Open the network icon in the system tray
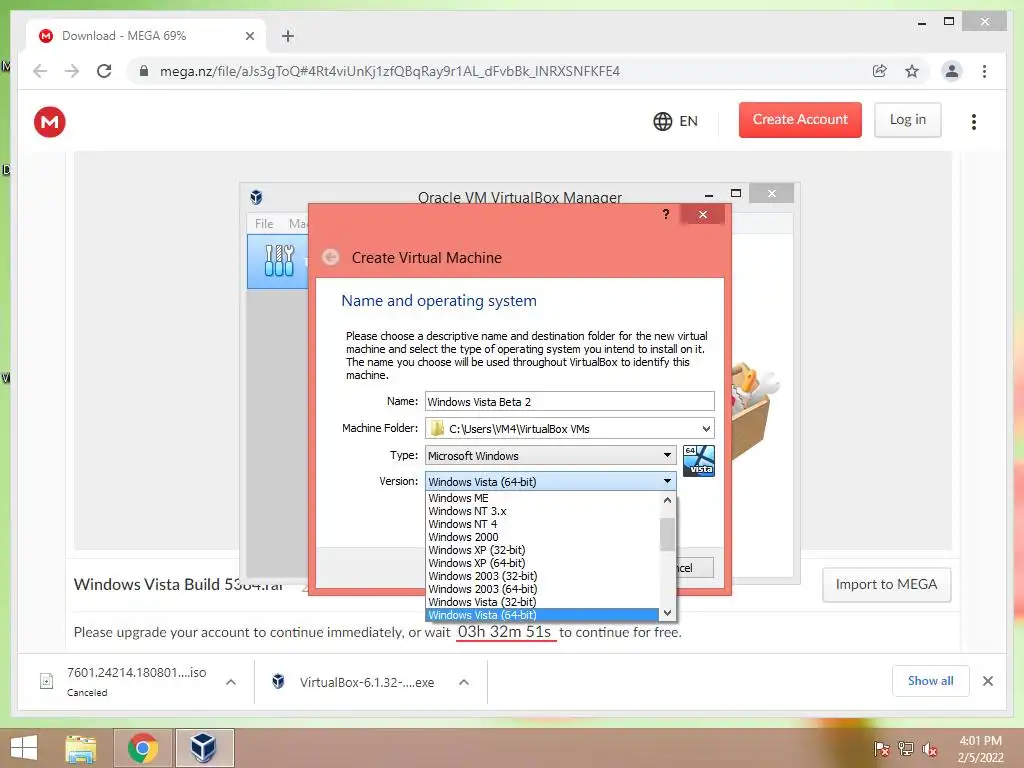1024x768 pixels. pyautogui.click(x=906, y=749)
